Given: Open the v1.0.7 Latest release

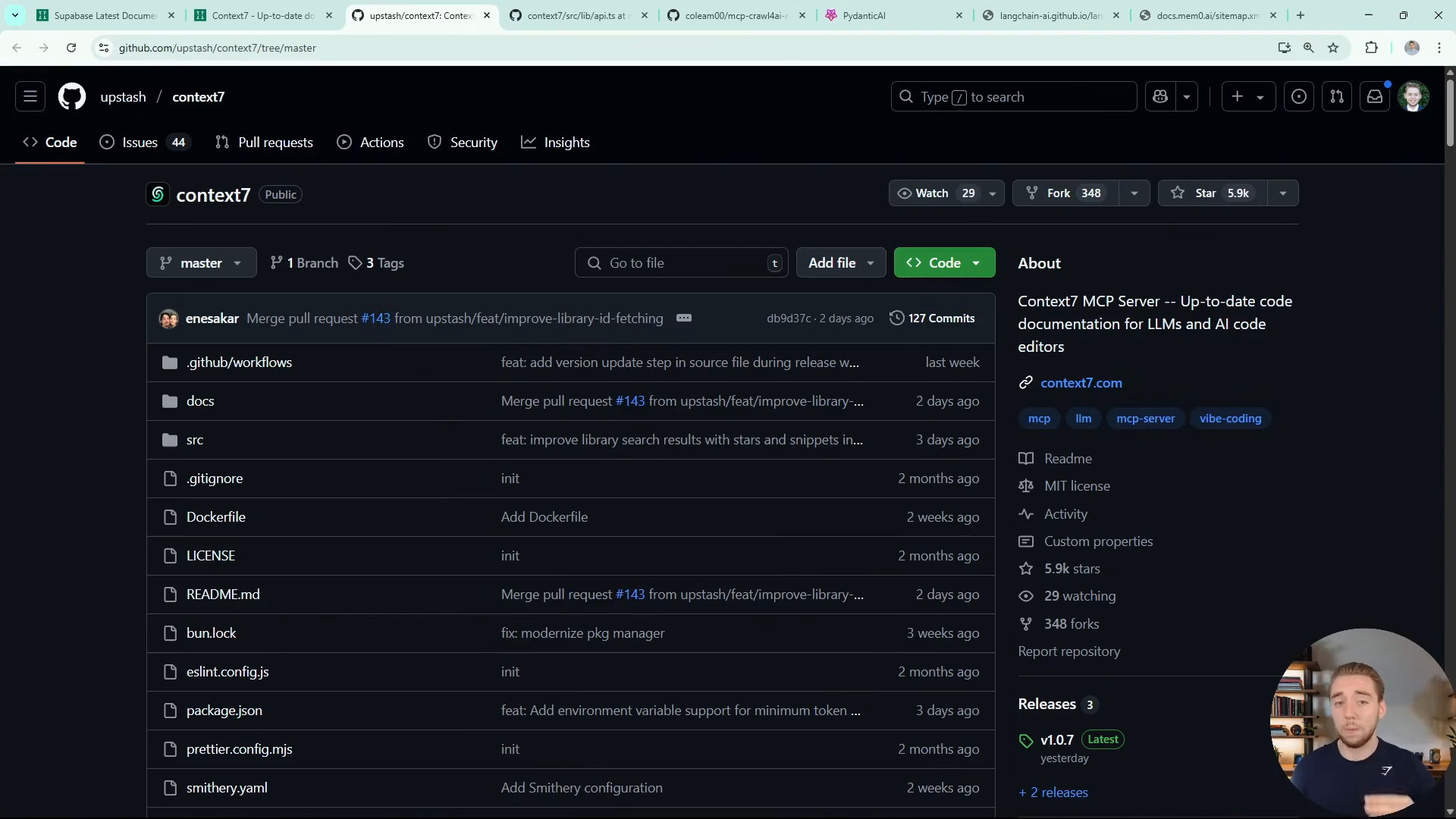Looking at the screenshot, I should [1071, 739].
